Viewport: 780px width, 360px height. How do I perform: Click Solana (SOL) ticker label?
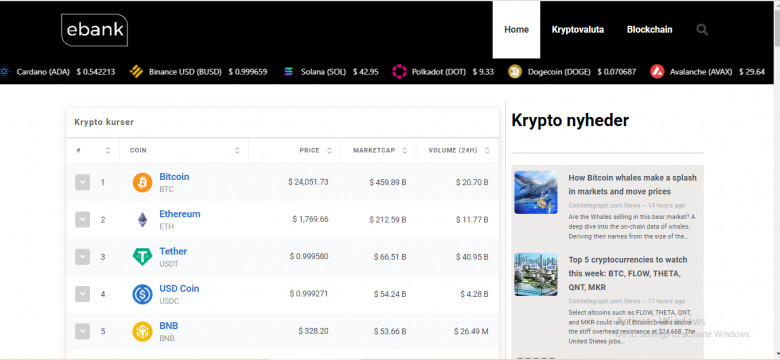coord(323,72)
